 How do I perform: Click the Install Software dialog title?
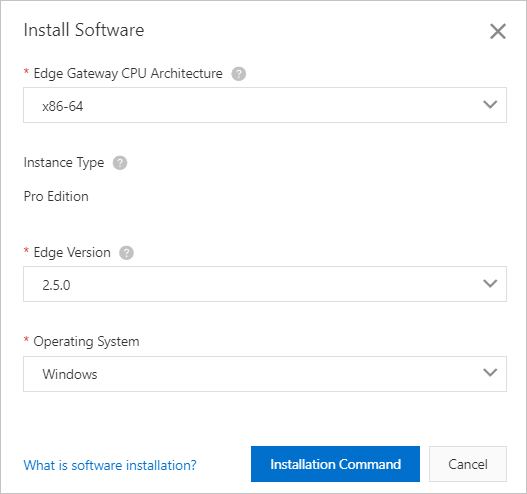[84, 30]
